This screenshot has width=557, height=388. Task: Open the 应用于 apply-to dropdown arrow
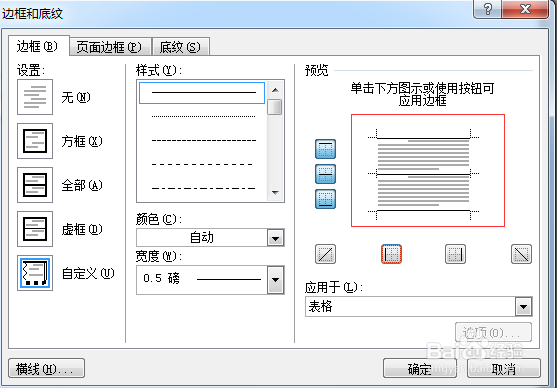524,306
